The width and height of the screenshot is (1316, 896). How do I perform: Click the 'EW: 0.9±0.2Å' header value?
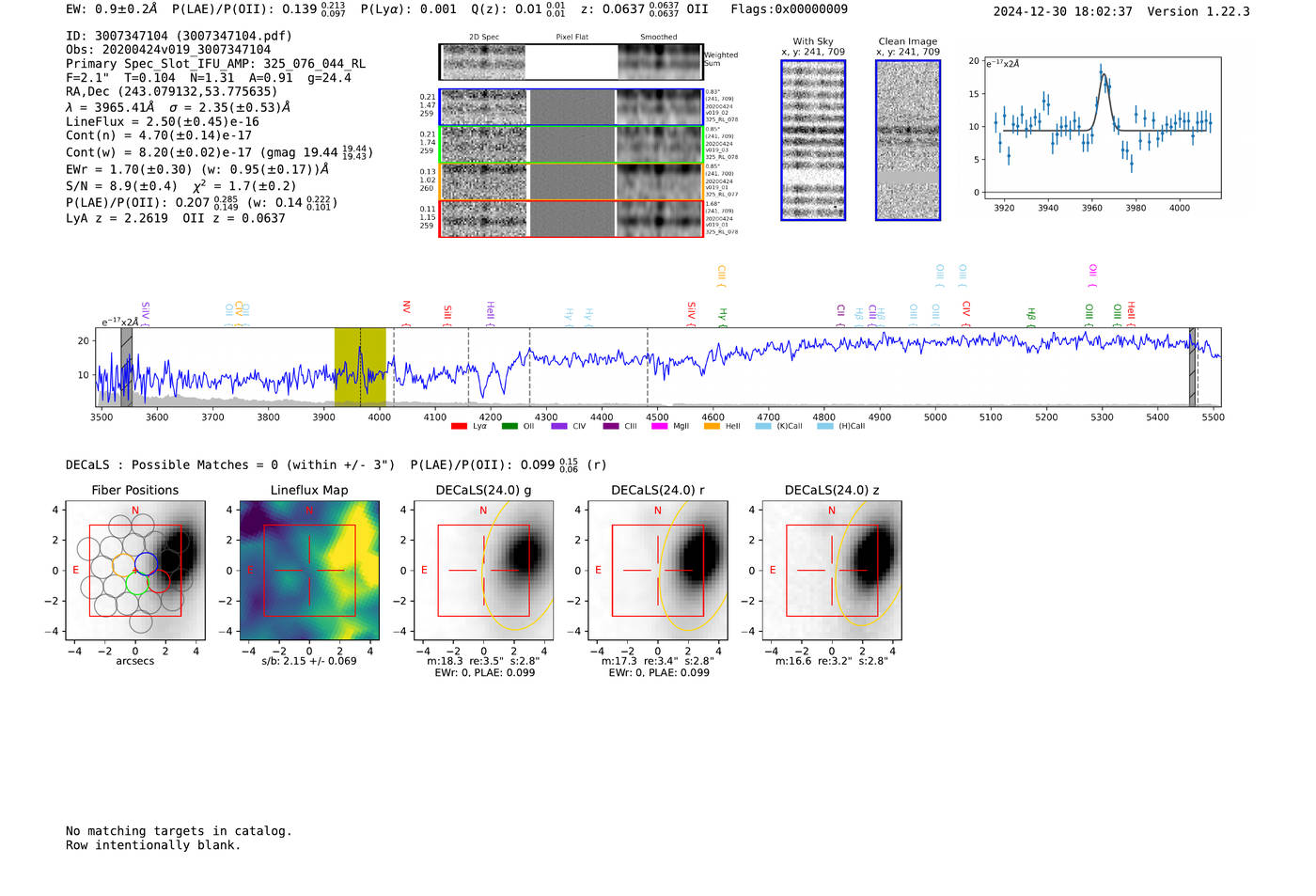point(112,9)
